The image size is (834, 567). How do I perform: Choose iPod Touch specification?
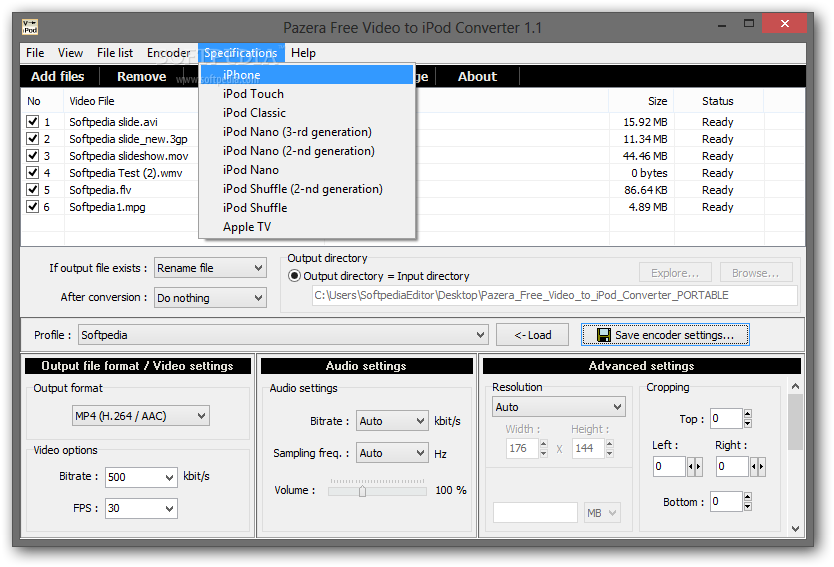[x=307, y=94]
